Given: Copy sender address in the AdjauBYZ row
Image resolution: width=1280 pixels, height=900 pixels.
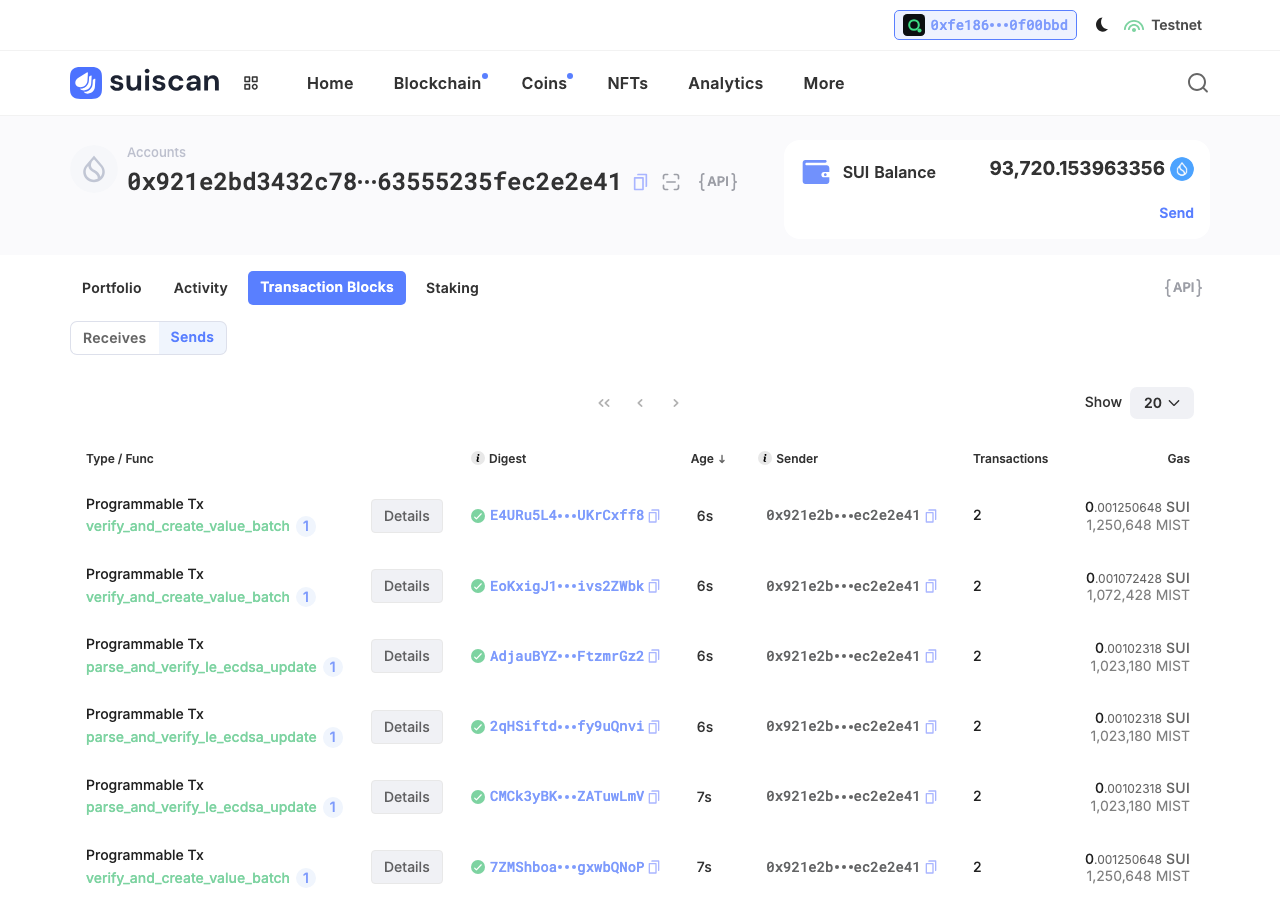Looking at the screenshot, I should pos(931,656).
